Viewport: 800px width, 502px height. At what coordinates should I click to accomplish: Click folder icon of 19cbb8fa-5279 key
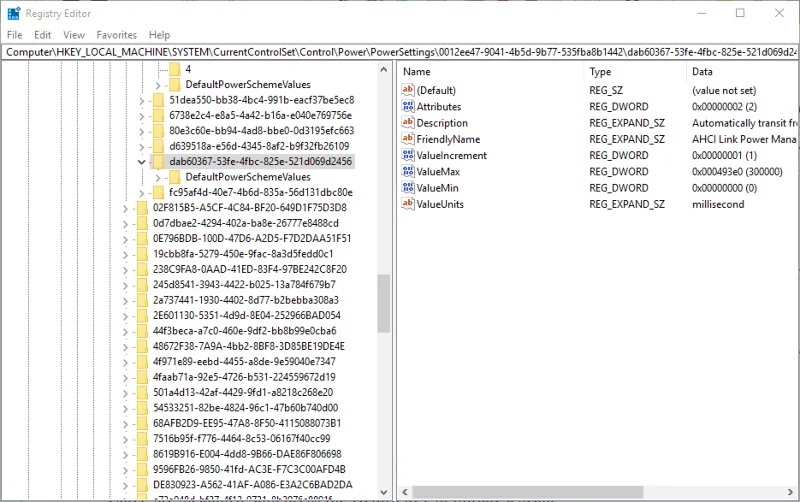[142, 254]
